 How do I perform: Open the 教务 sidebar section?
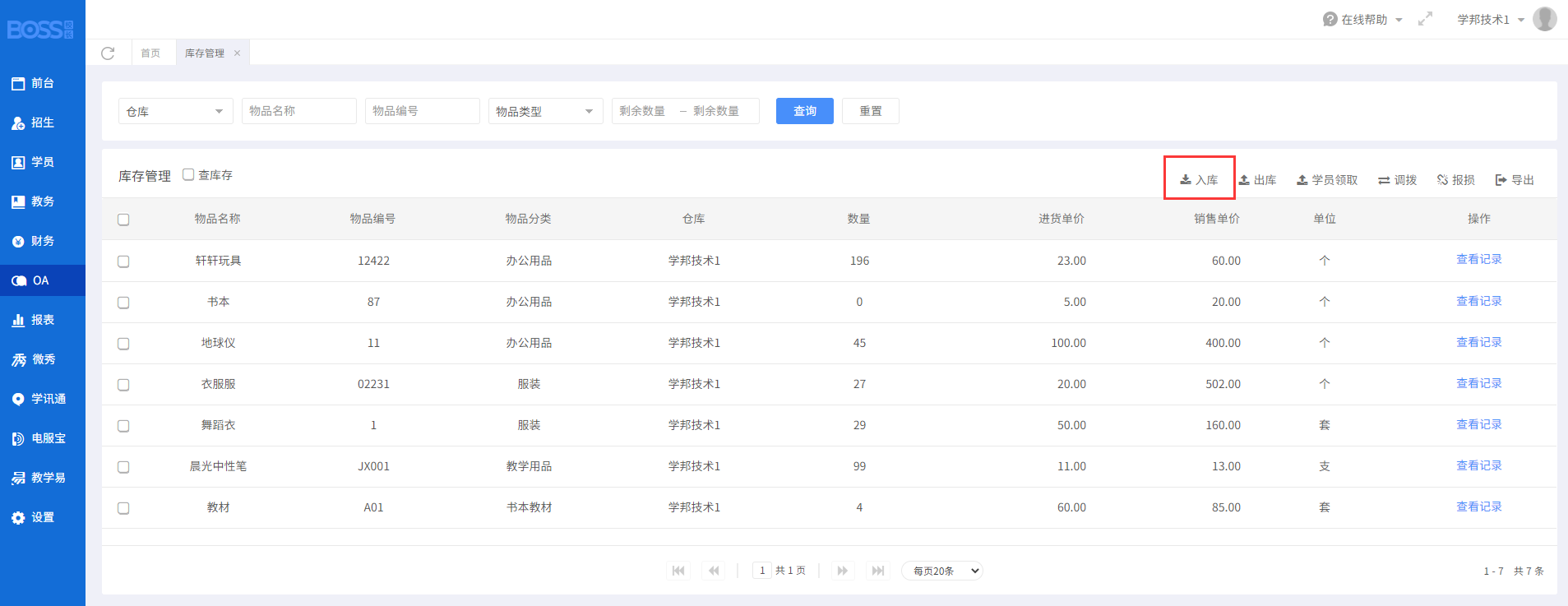pos(43,201)
